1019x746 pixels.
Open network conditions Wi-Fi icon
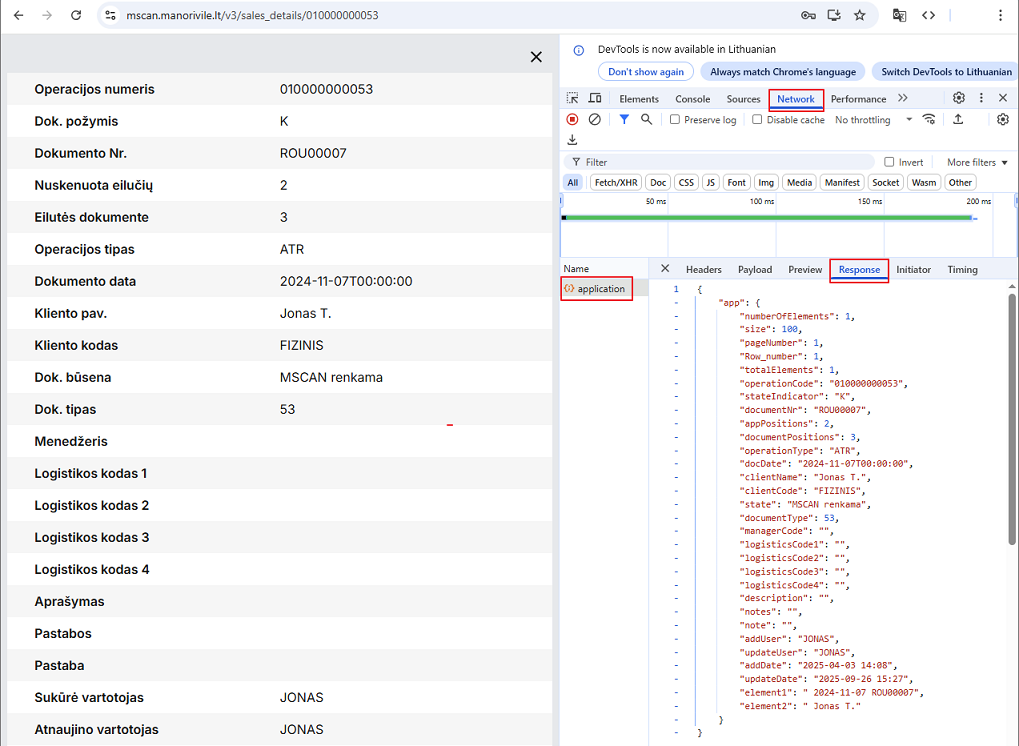(929, 119)
